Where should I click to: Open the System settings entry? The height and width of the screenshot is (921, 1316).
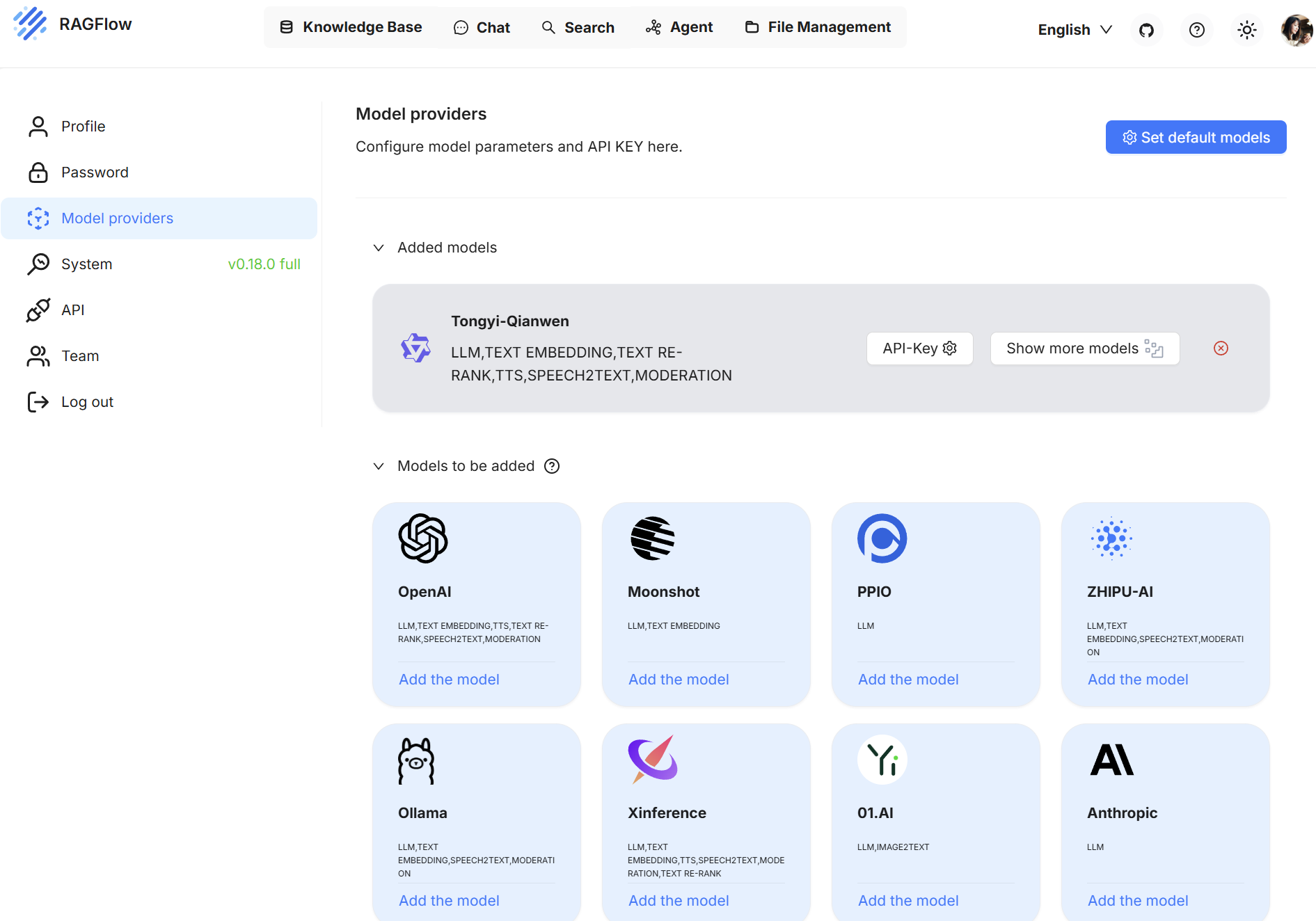pos(159,264)
